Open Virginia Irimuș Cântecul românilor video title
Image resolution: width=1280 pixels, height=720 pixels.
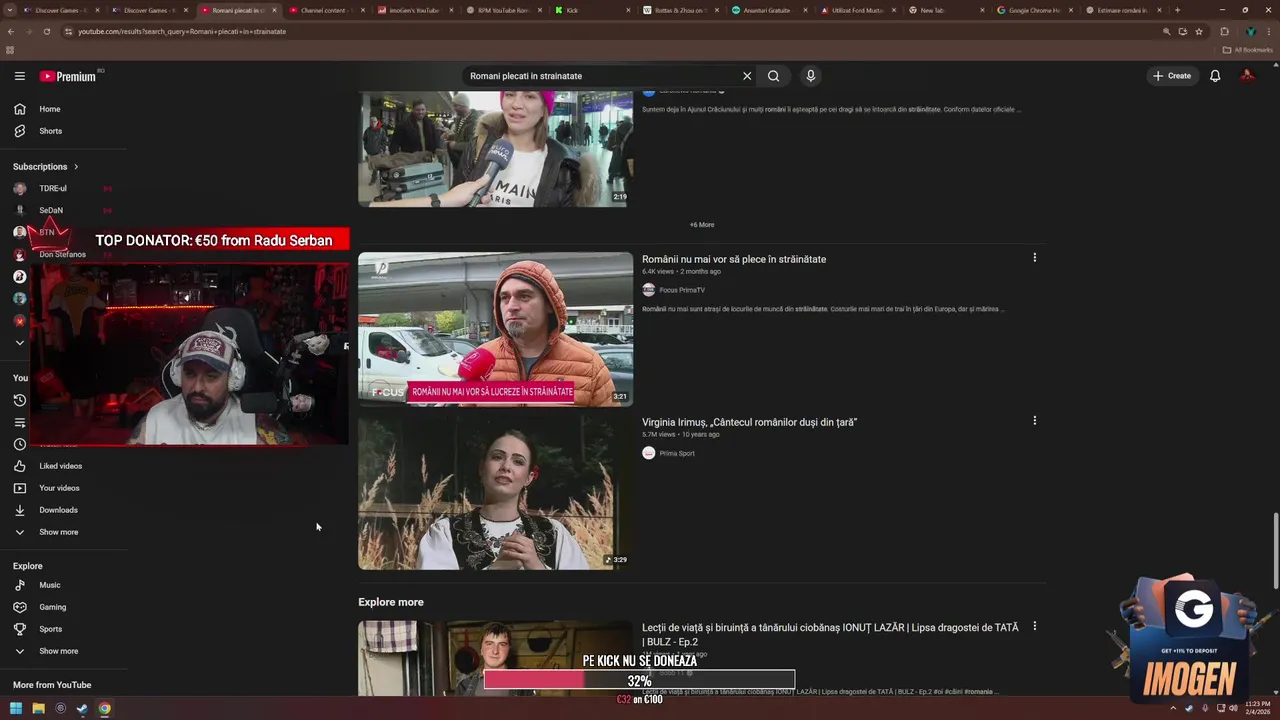coord(749,422)
